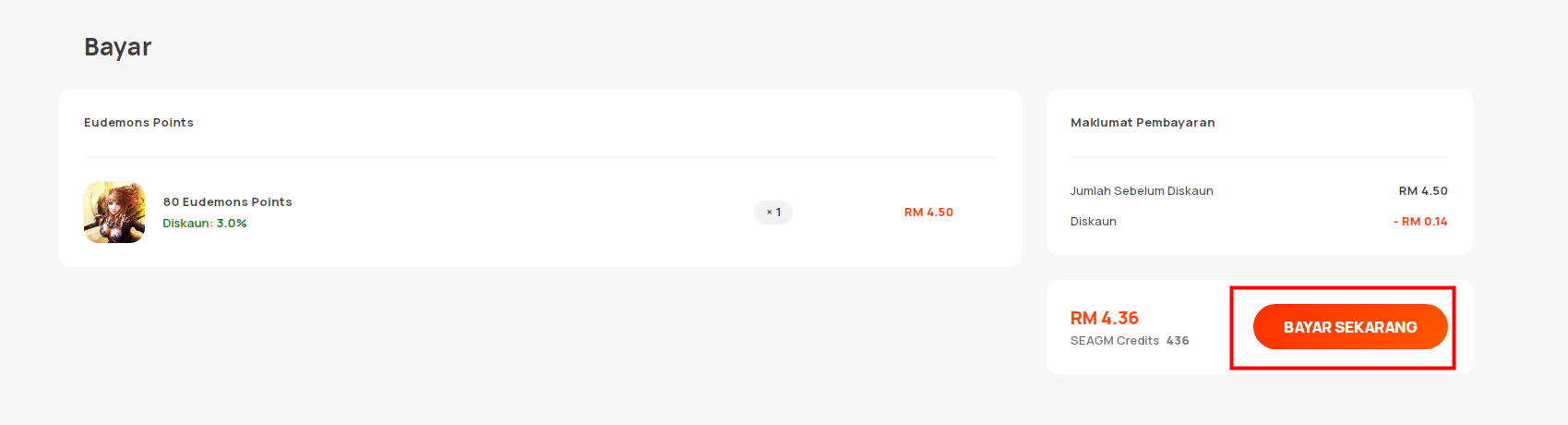Viewport: 1568px width, 425px height.
Task: Click the - RM 0.14 discount amount
Action: coord(1420,222)
